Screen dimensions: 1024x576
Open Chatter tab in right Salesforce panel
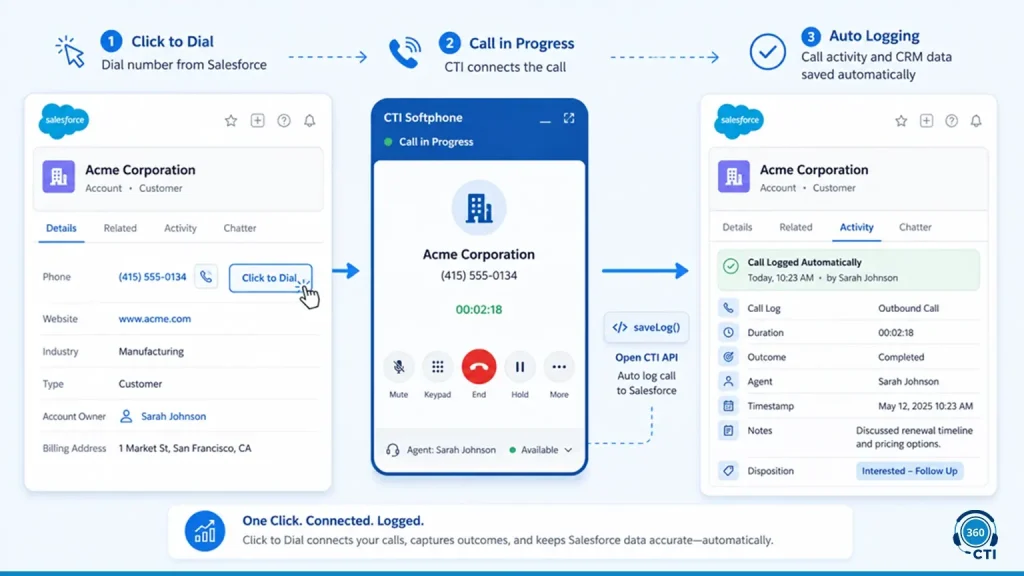tap(915, 227)
